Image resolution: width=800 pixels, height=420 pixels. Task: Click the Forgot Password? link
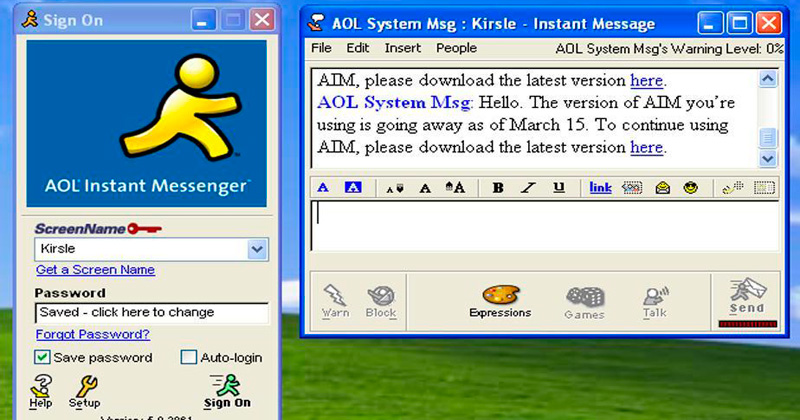coord(92,334)
